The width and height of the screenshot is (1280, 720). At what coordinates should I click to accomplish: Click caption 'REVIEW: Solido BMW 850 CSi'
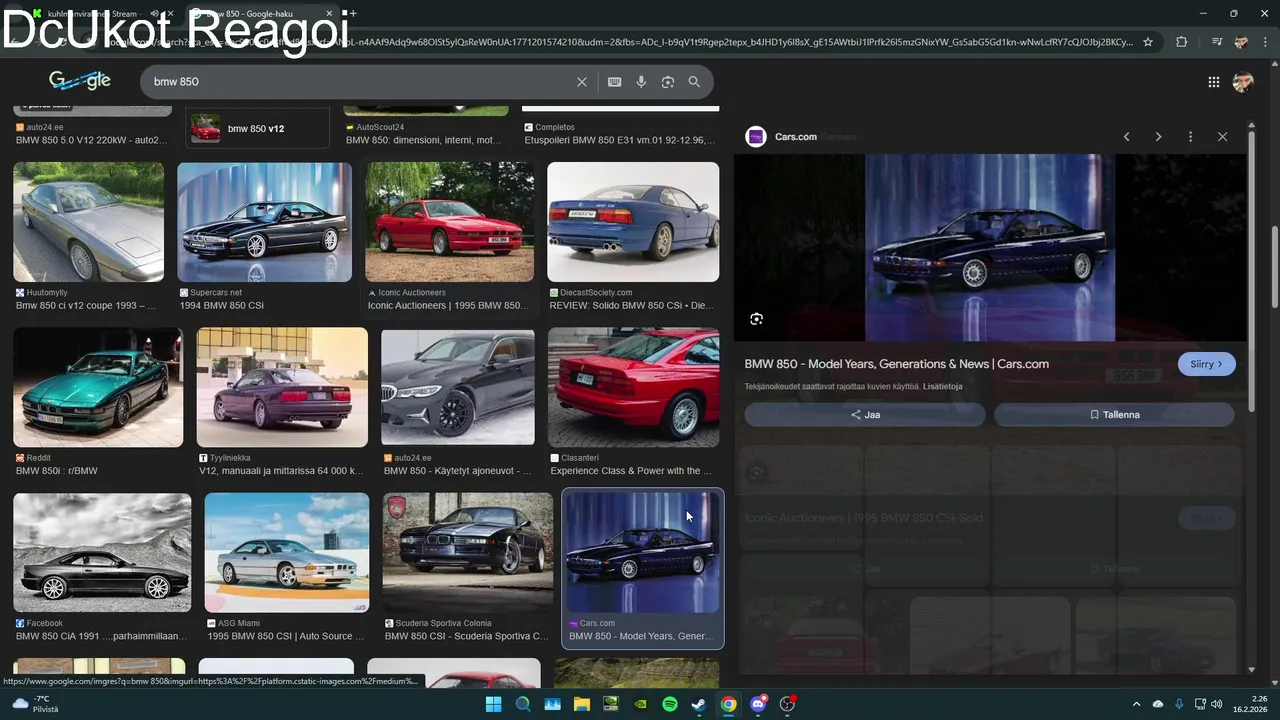(632, 306)
